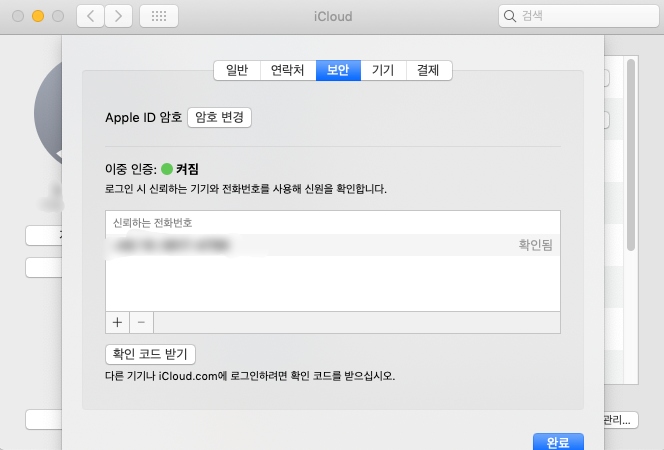Click the search magnifier icon
The image size is (664, 450).
(x=510, y=16)
